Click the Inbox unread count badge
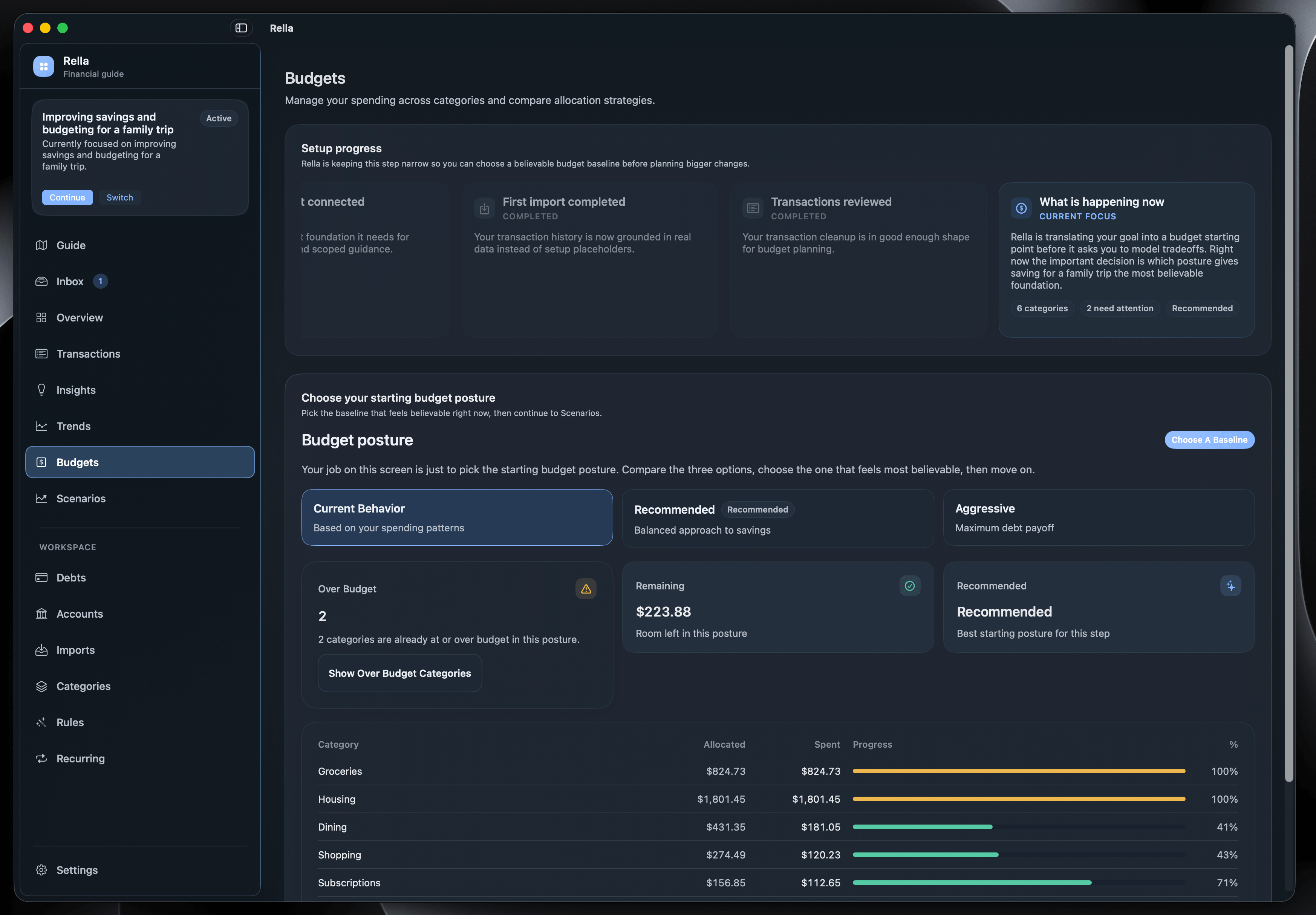The width and height of the screenshot is (1316, 915). click(100, 282)
